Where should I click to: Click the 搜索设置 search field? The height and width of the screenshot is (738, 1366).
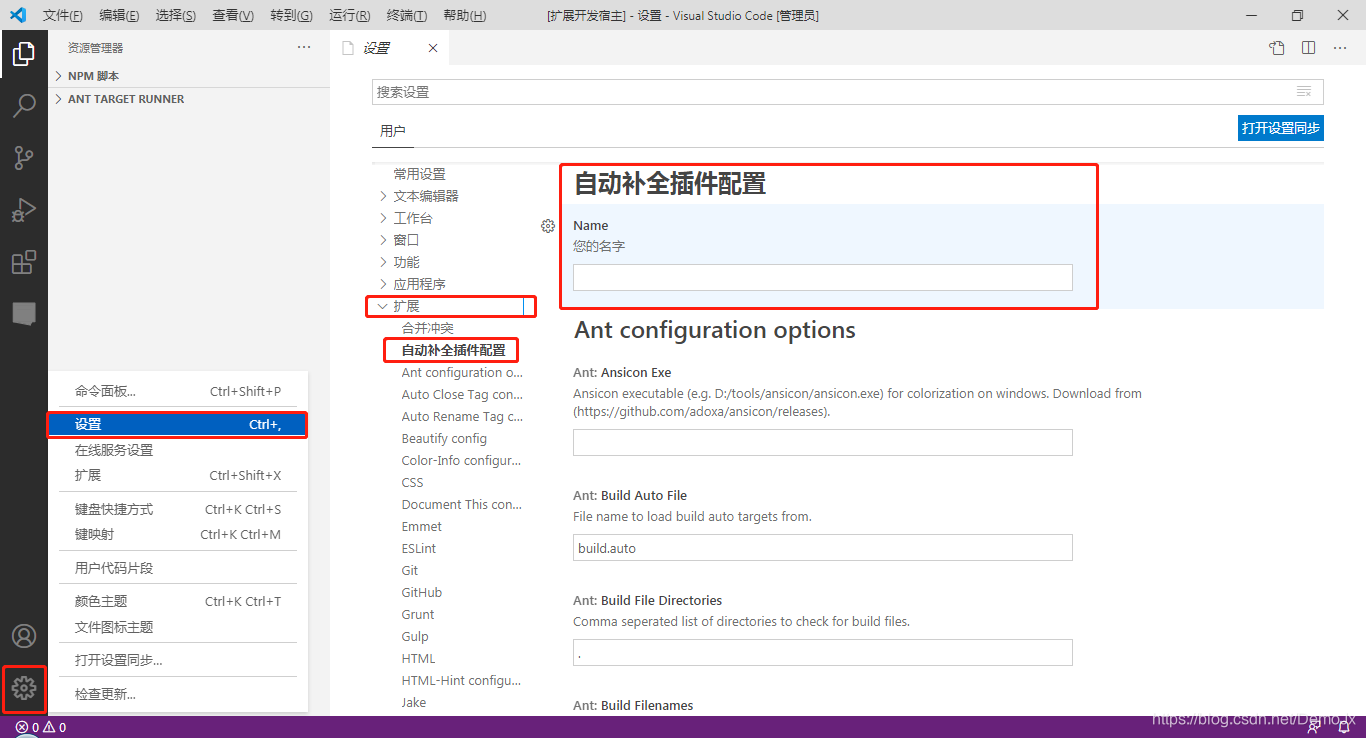coord(848,92)
